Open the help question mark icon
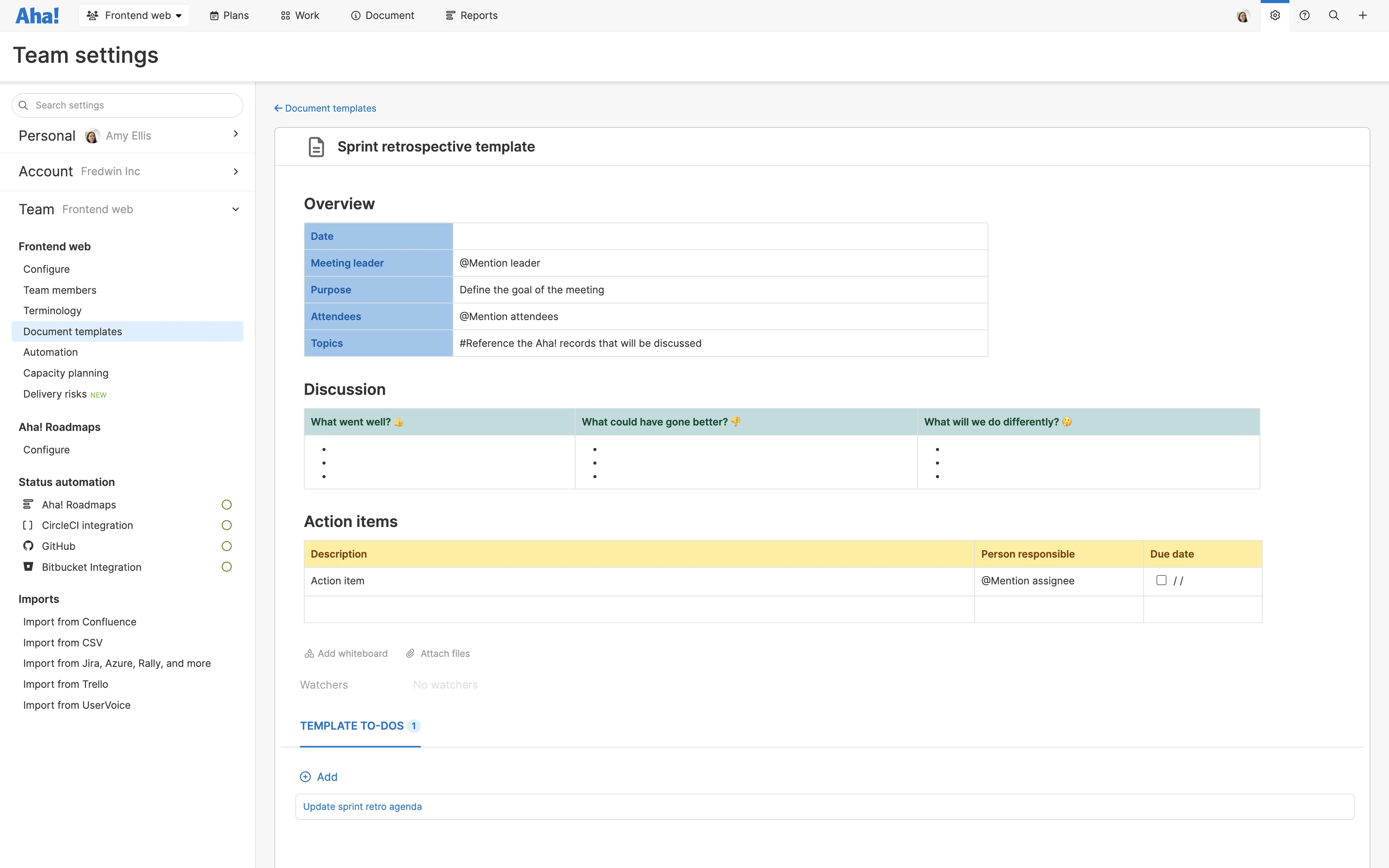Screen dimensions: 1389x868 tap(1304, 15)
